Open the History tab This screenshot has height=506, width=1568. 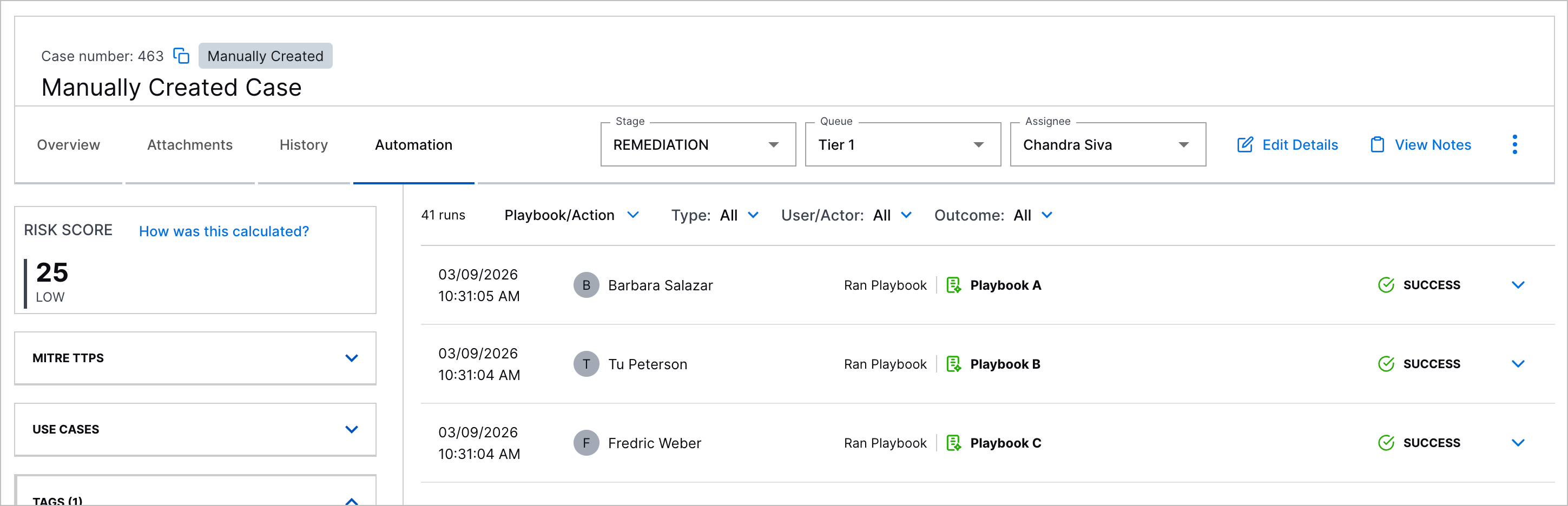pos(304,145)
